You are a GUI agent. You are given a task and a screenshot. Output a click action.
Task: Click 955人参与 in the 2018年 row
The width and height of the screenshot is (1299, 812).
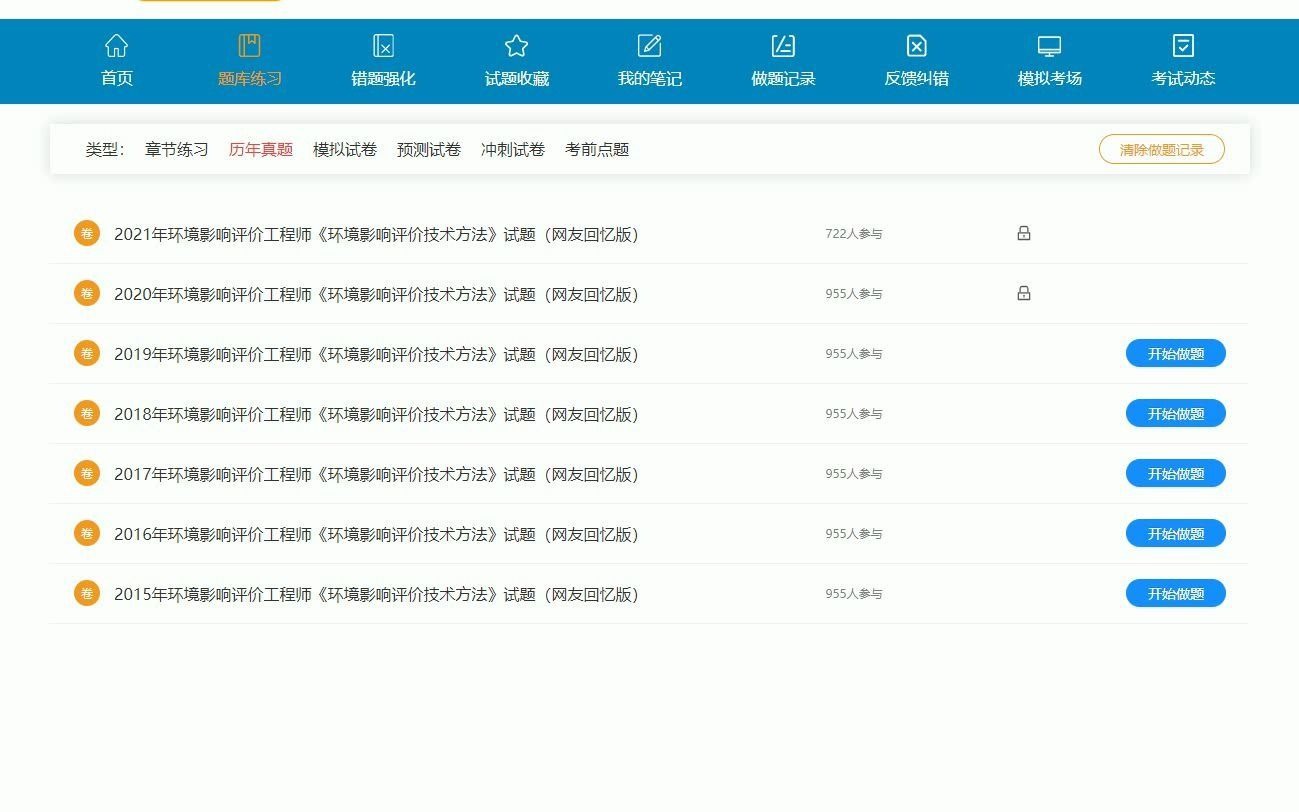(854, 414)
